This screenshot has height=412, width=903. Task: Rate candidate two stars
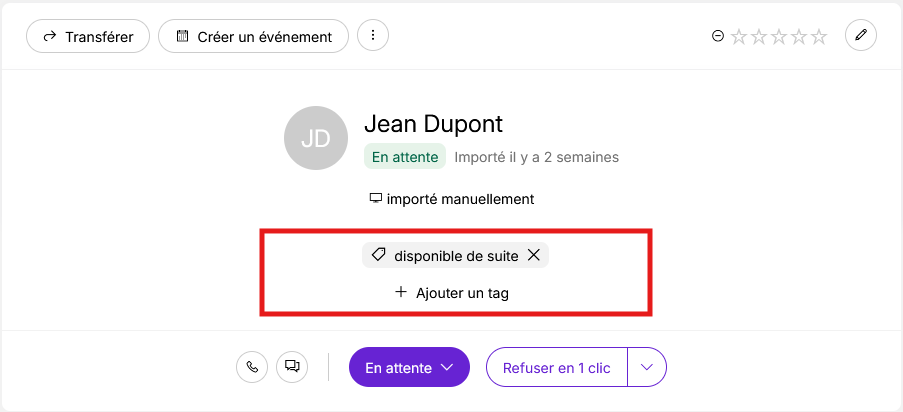759,37
